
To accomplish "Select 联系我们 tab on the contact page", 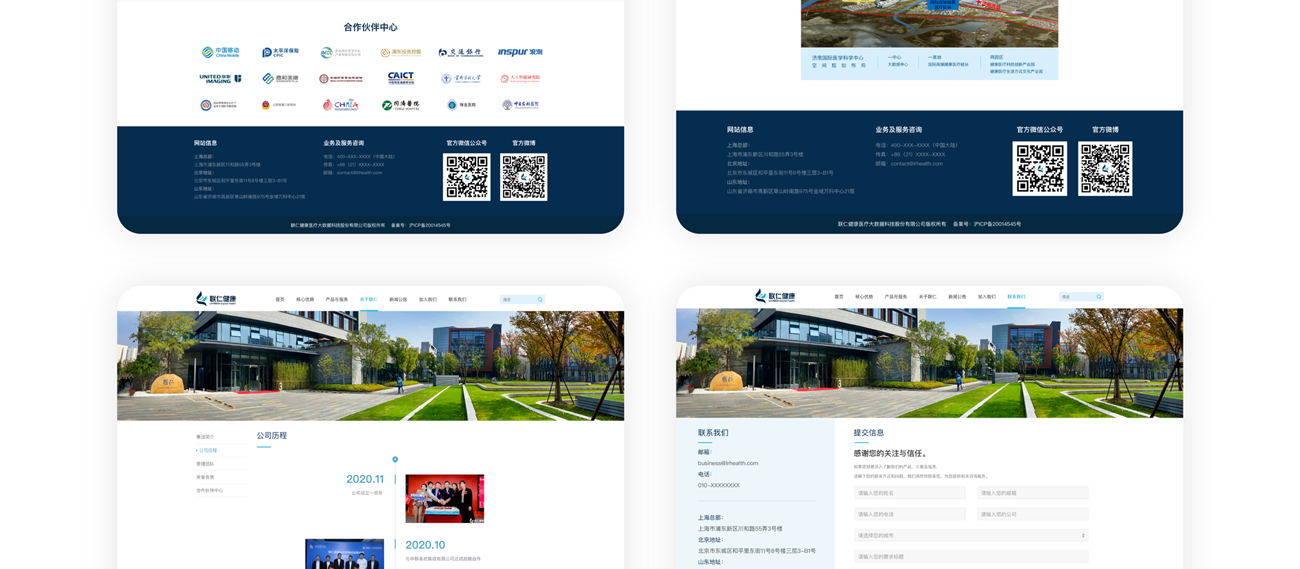I will [x=1016, y=297].
